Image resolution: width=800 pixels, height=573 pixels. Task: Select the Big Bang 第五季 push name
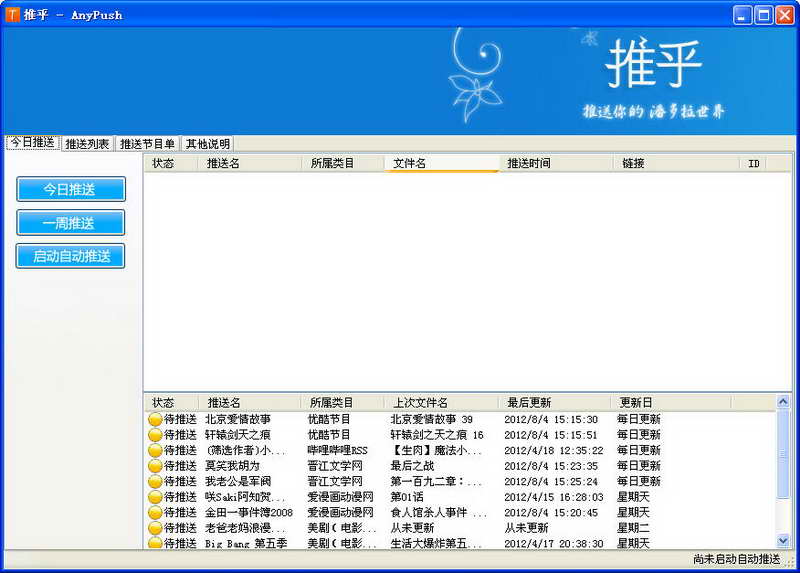tap(246, 543)
